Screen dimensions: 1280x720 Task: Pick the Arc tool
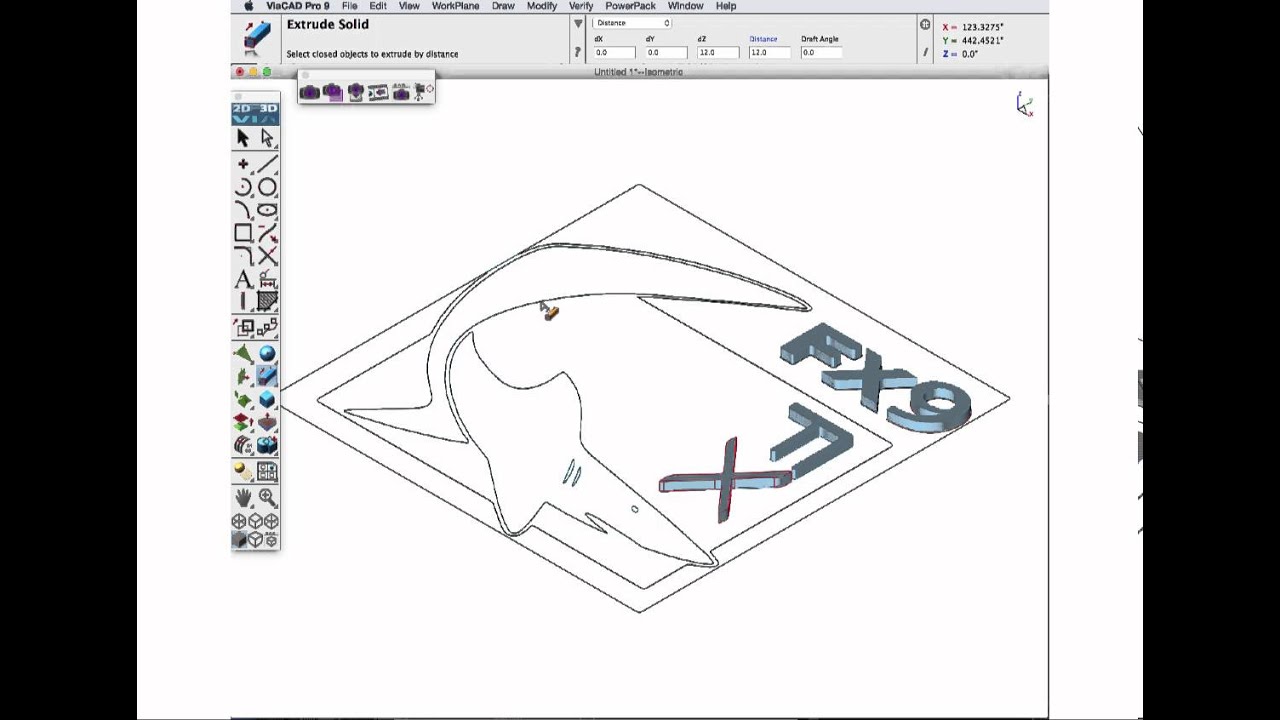point(243,187)
